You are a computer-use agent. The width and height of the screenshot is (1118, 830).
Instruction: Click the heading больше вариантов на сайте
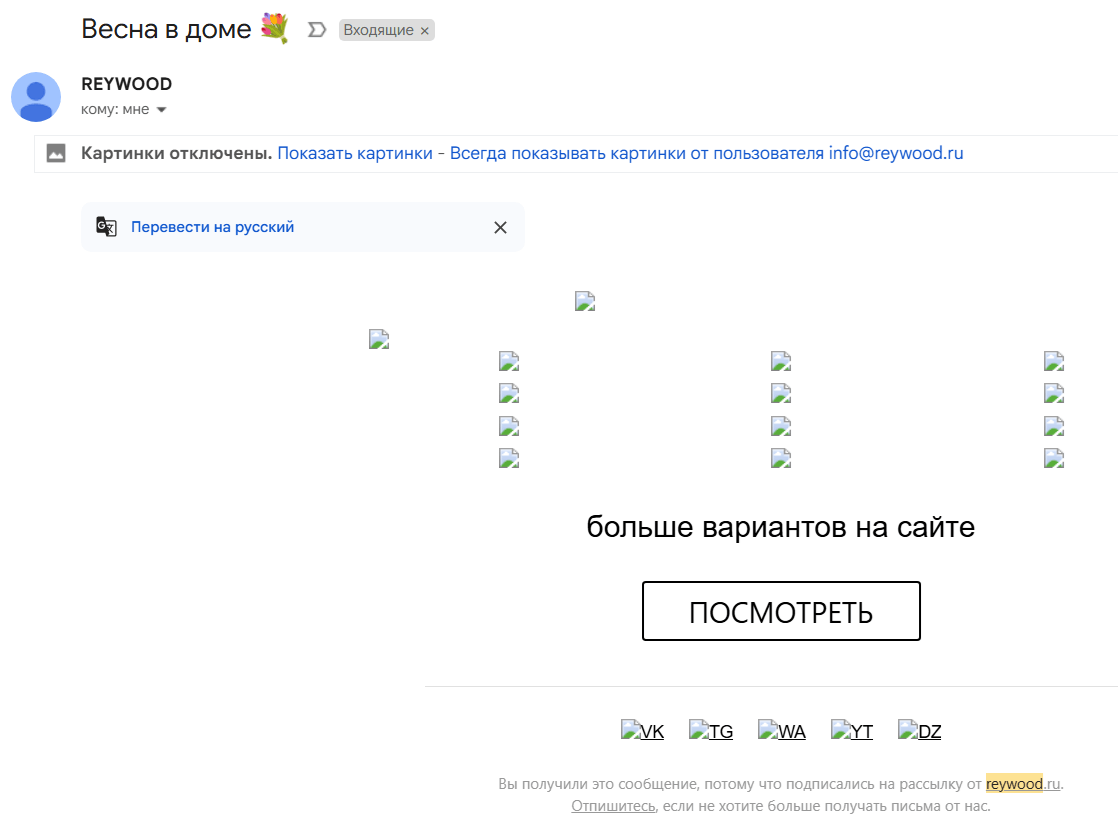[781, 527]
